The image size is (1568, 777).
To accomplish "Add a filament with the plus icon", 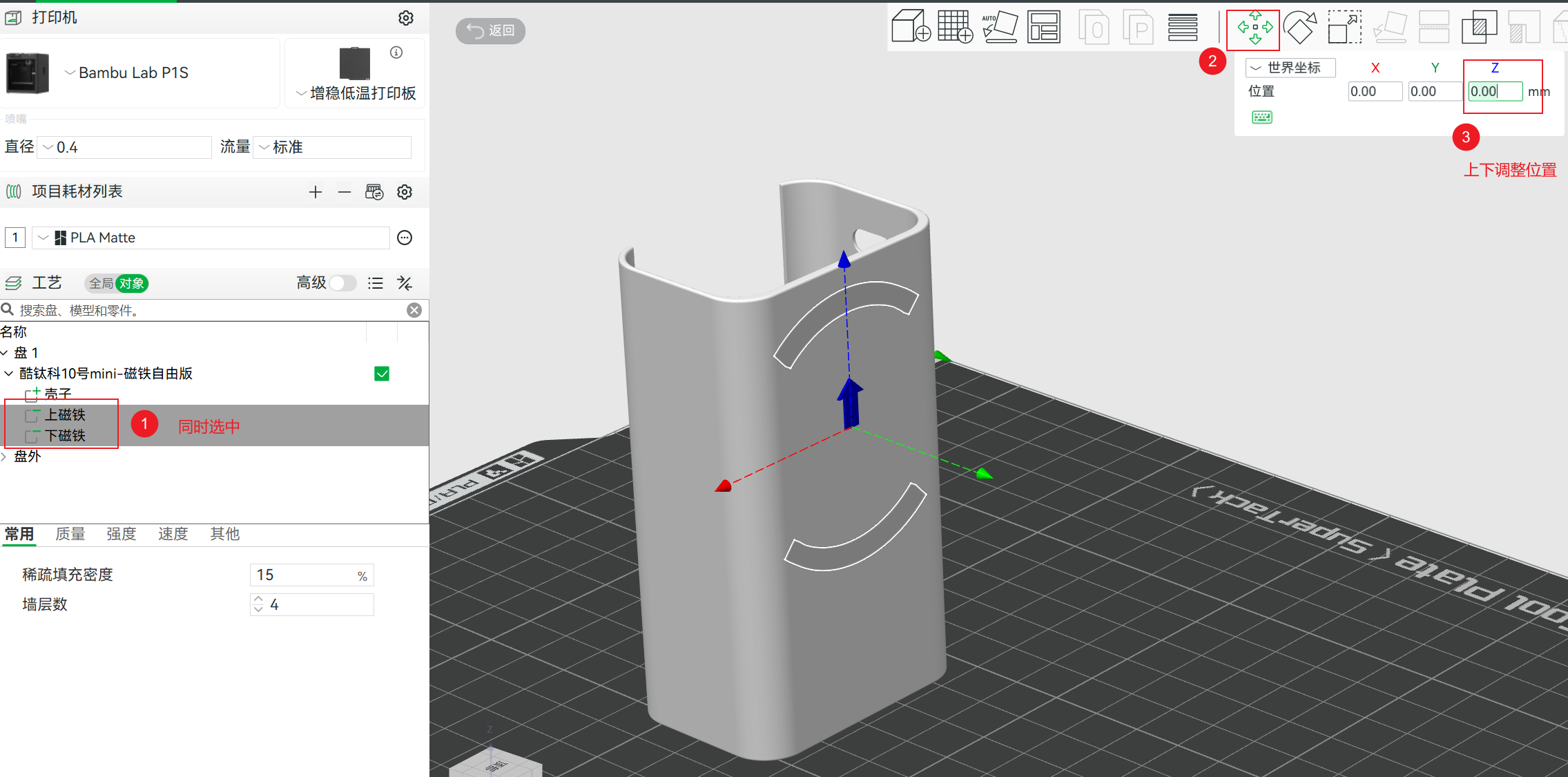I will [316, 192].
